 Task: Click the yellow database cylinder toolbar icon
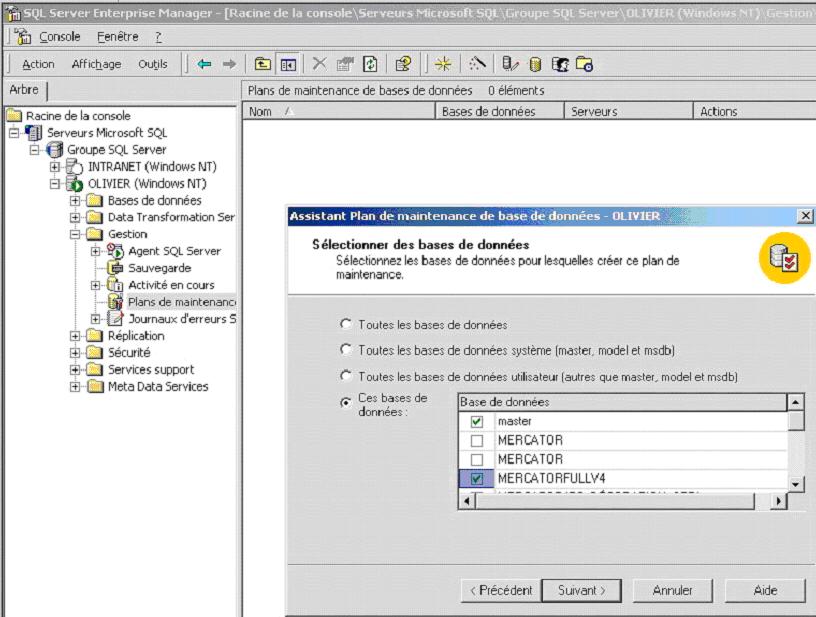pos(535,64)
